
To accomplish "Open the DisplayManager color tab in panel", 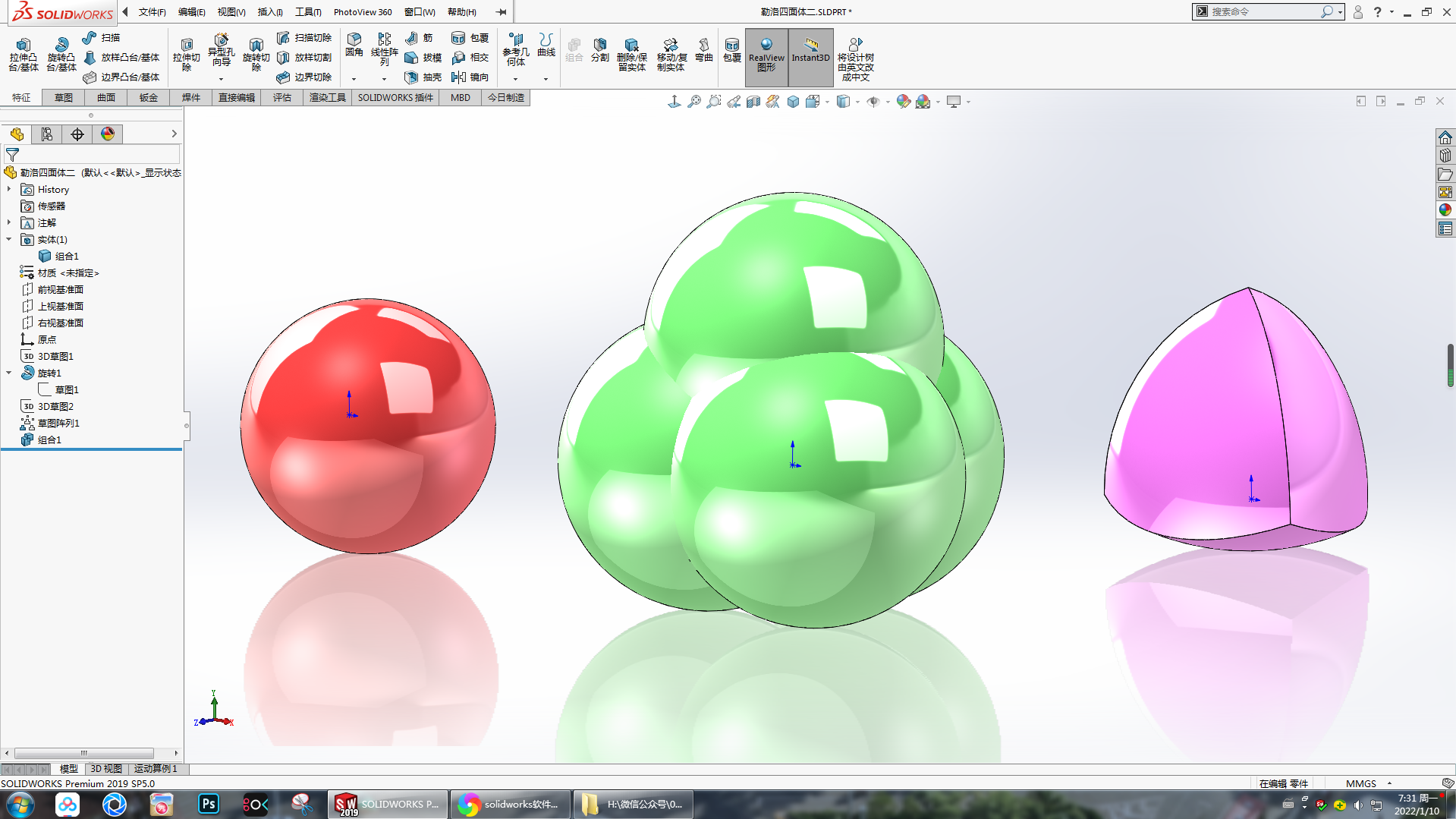I will [x=108, y=134].
